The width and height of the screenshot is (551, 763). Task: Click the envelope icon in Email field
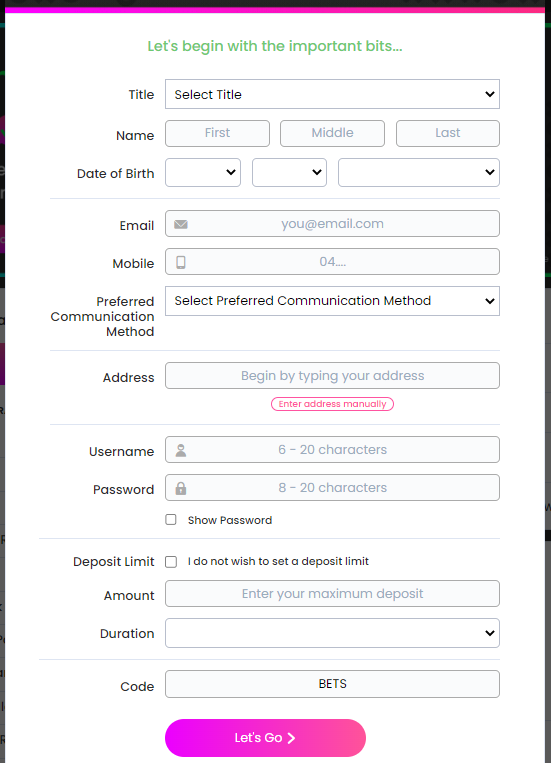pos(181,224)
